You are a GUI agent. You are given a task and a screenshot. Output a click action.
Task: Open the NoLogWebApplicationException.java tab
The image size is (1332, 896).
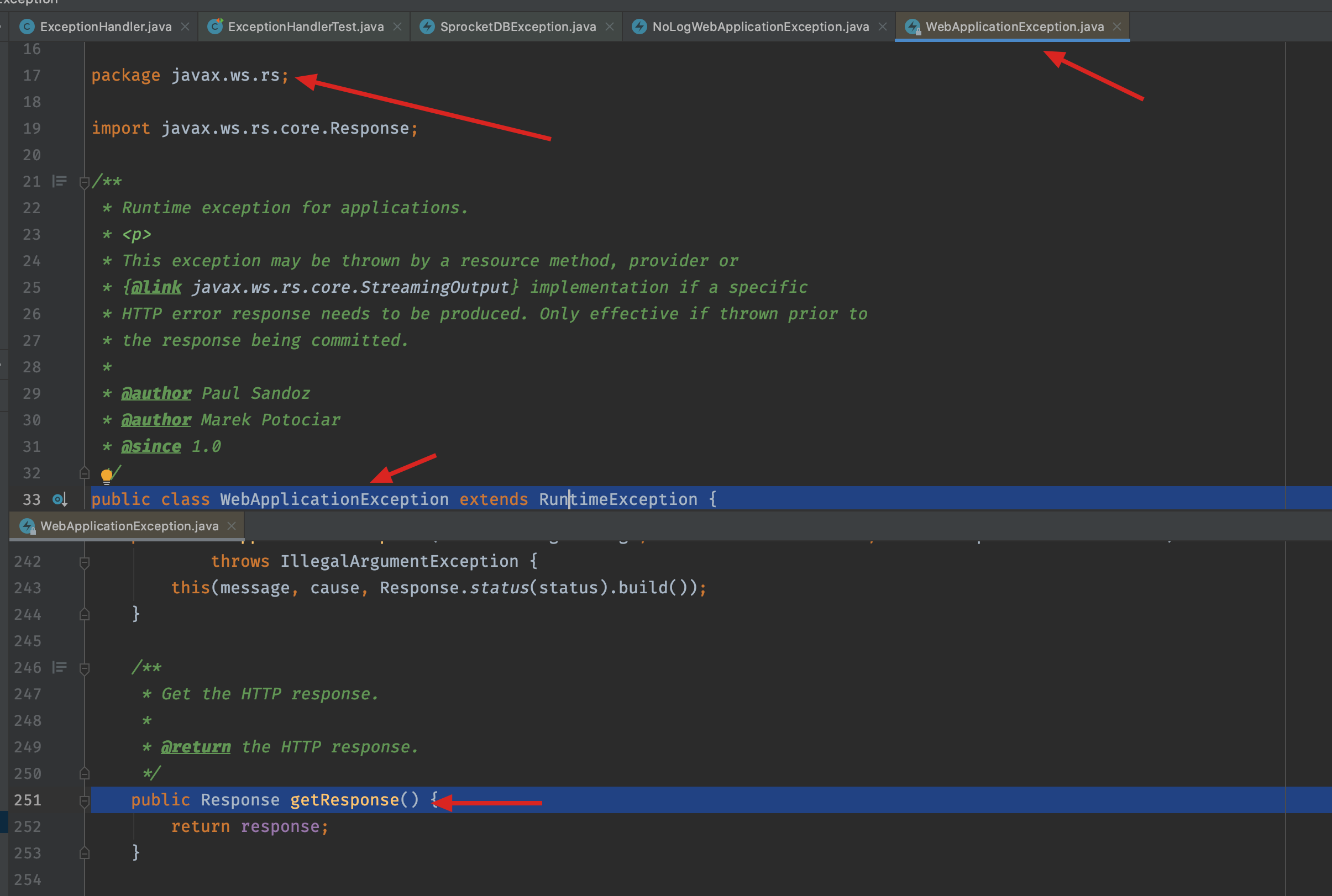[x=760, y=27]
